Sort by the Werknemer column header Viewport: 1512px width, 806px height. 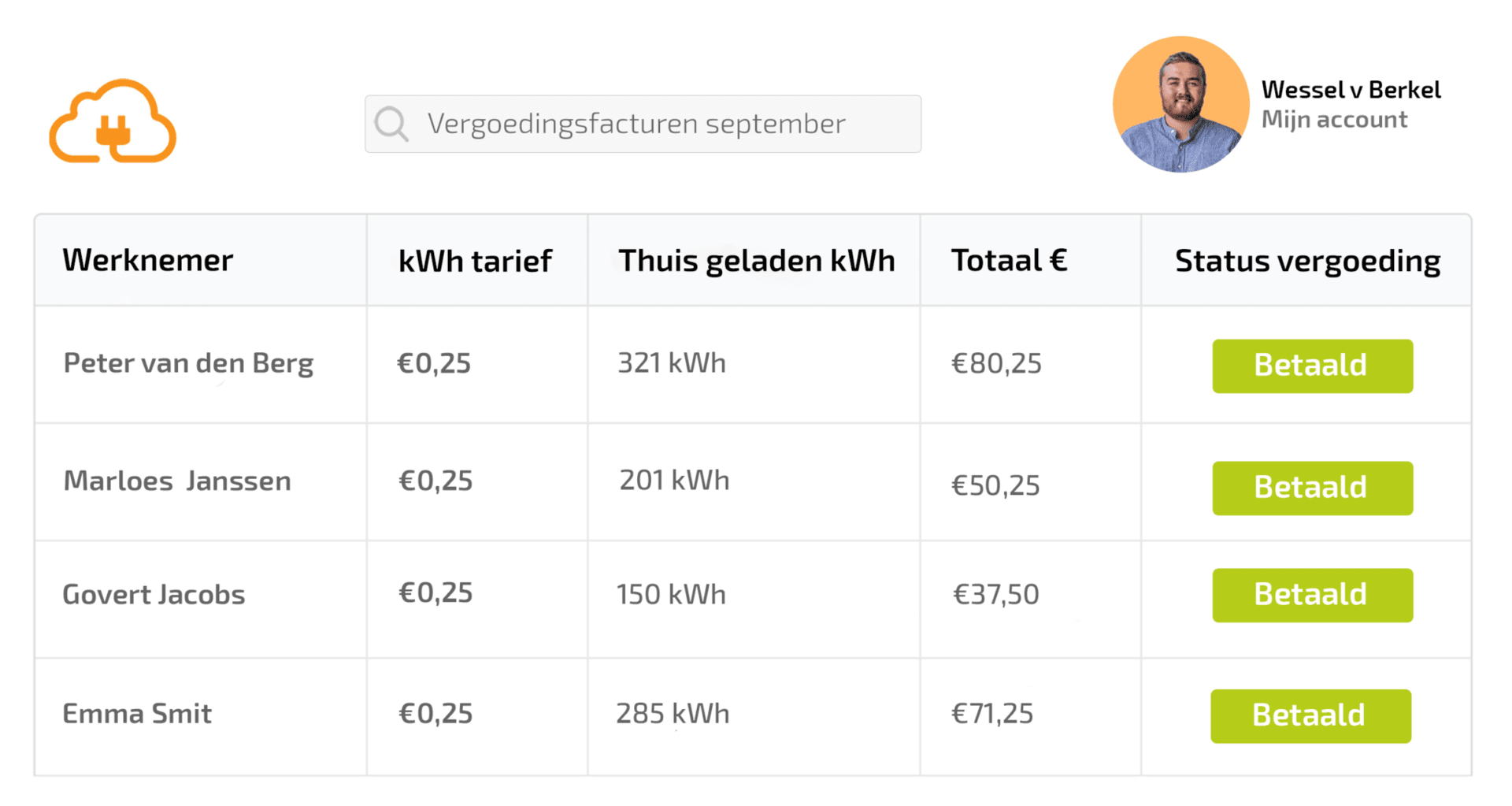148,260
